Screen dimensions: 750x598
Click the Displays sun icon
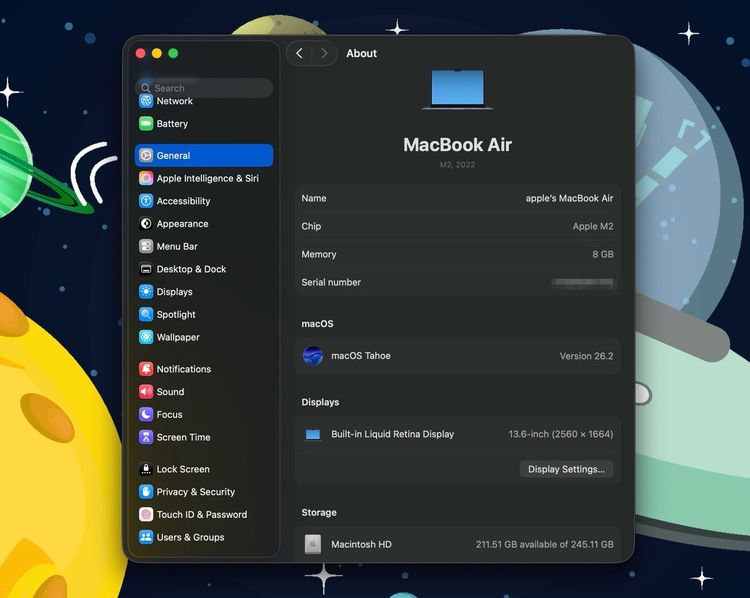coord(146,292)
